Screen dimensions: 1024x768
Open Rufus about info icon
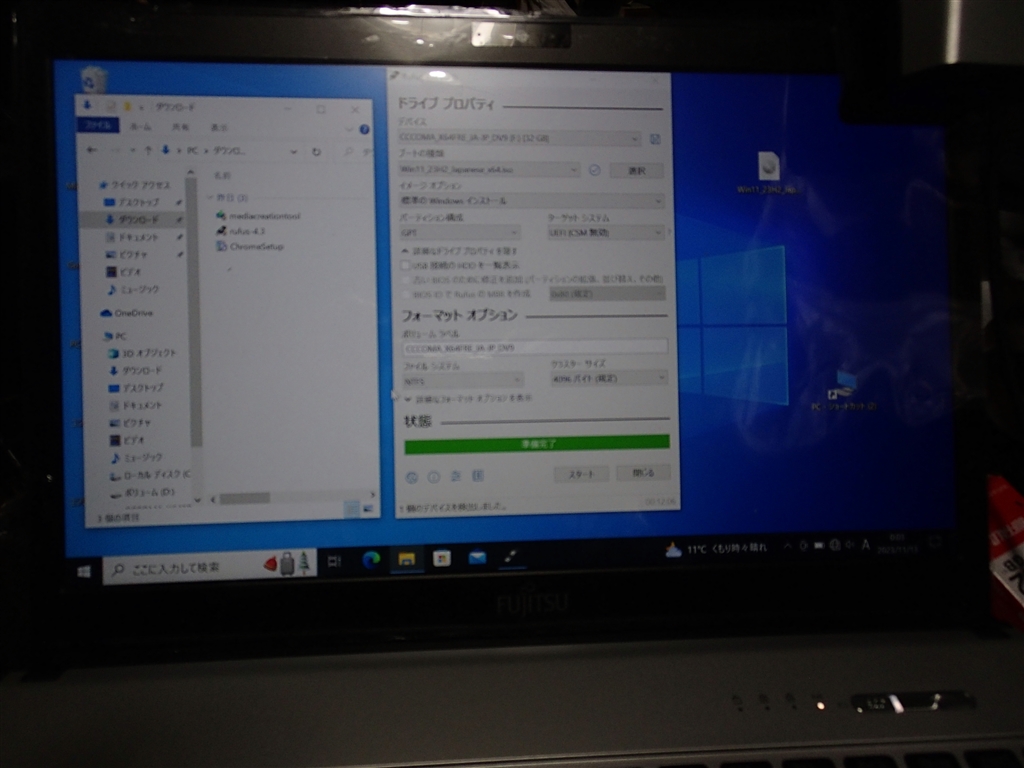(x=434, y=477)
